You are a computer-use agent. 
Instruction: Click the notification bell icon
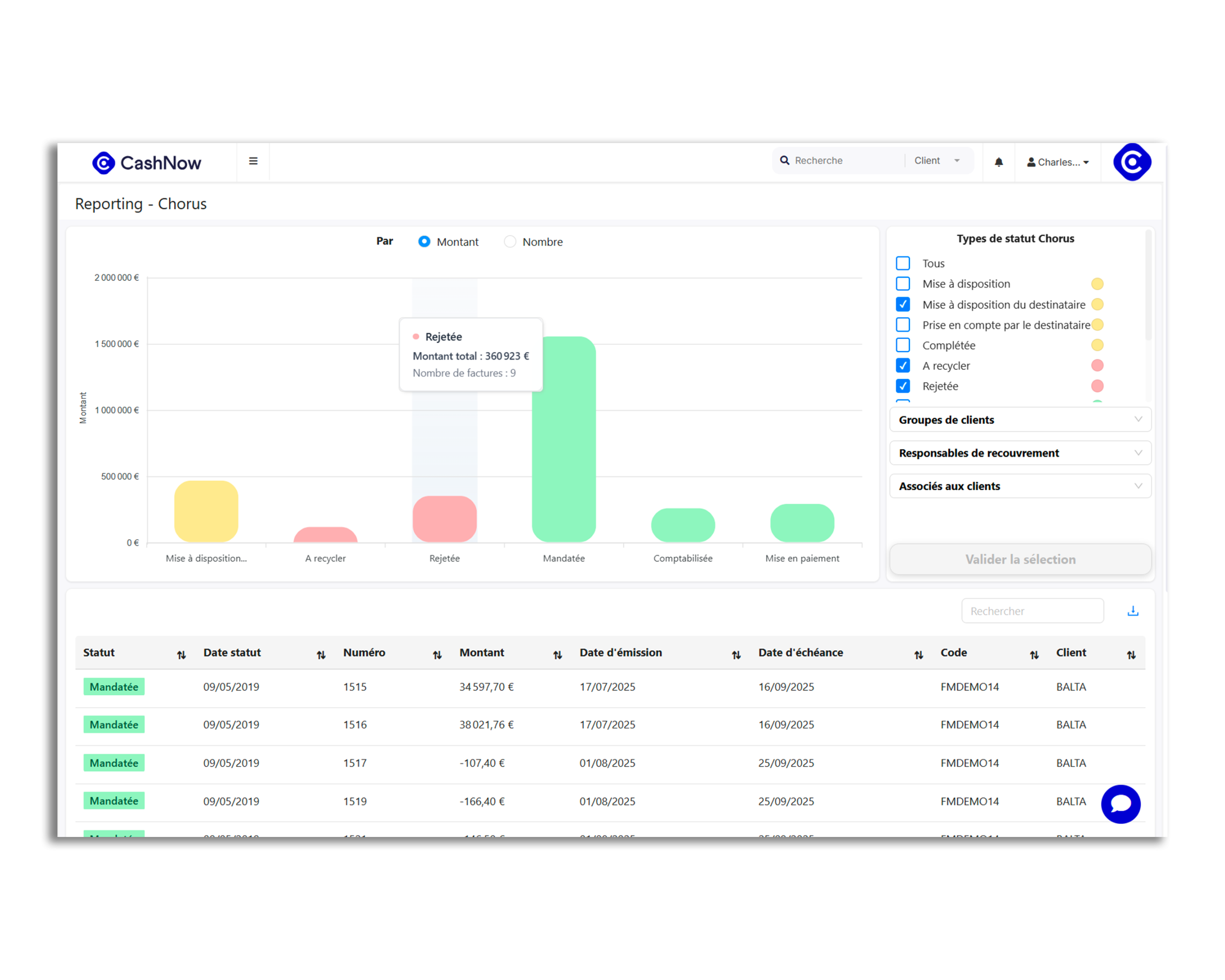point(998,163)
